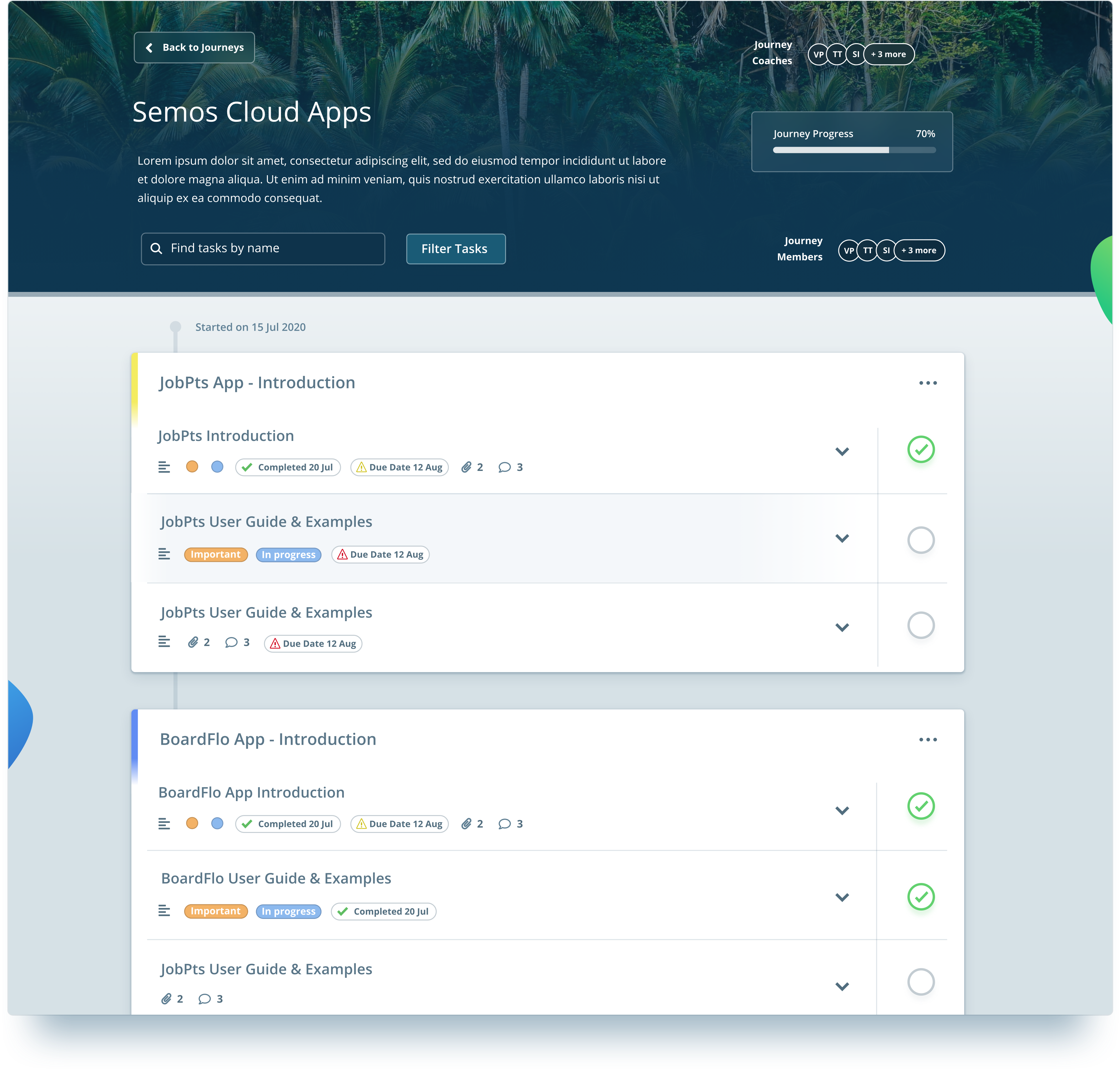The image size is (1120, 1071).
Task: Mark the last JobPts User Guide task in BoardFlo card complete
Action: [921, 982]
